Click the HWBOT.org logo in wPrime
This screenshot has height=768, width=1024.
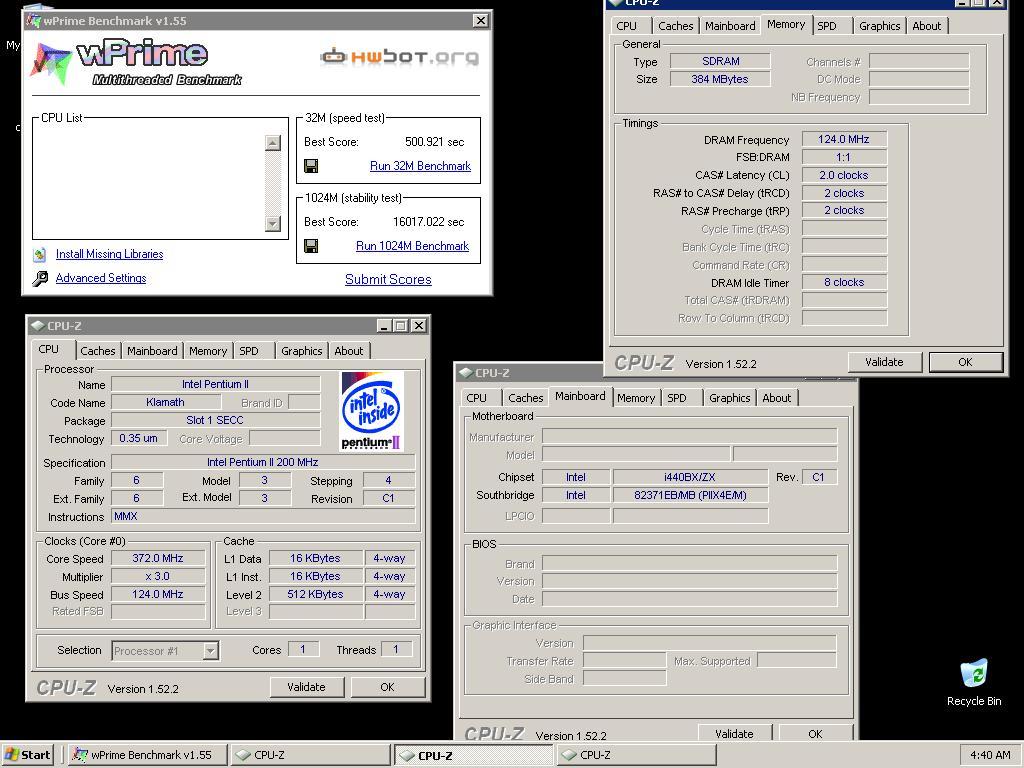[x=400, y=57]
